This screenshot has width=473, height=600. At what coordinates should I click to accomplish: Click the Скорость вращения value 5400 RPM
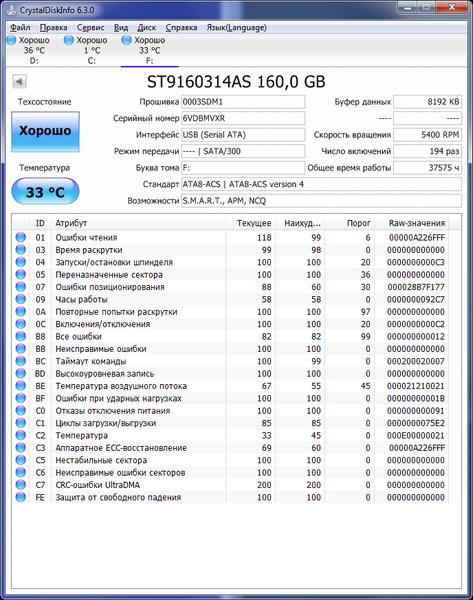click(x=427, y=135)
